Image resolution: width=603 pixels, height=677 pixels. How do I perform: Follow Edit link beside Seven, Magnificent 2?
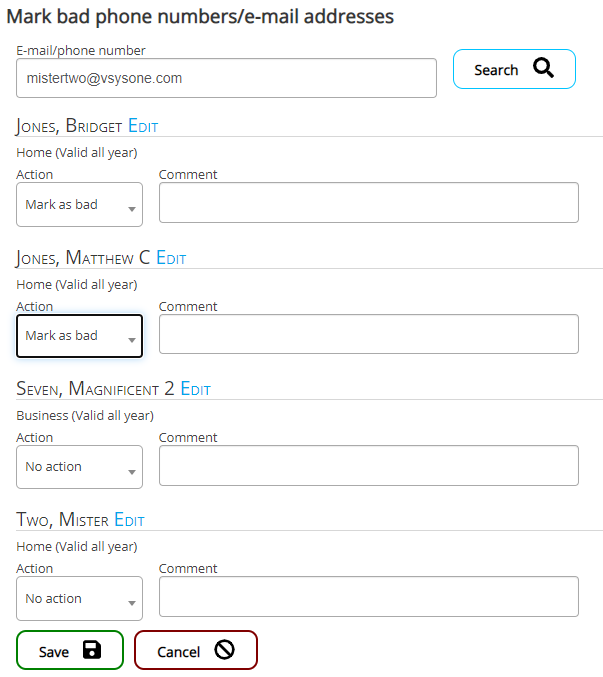195,389
